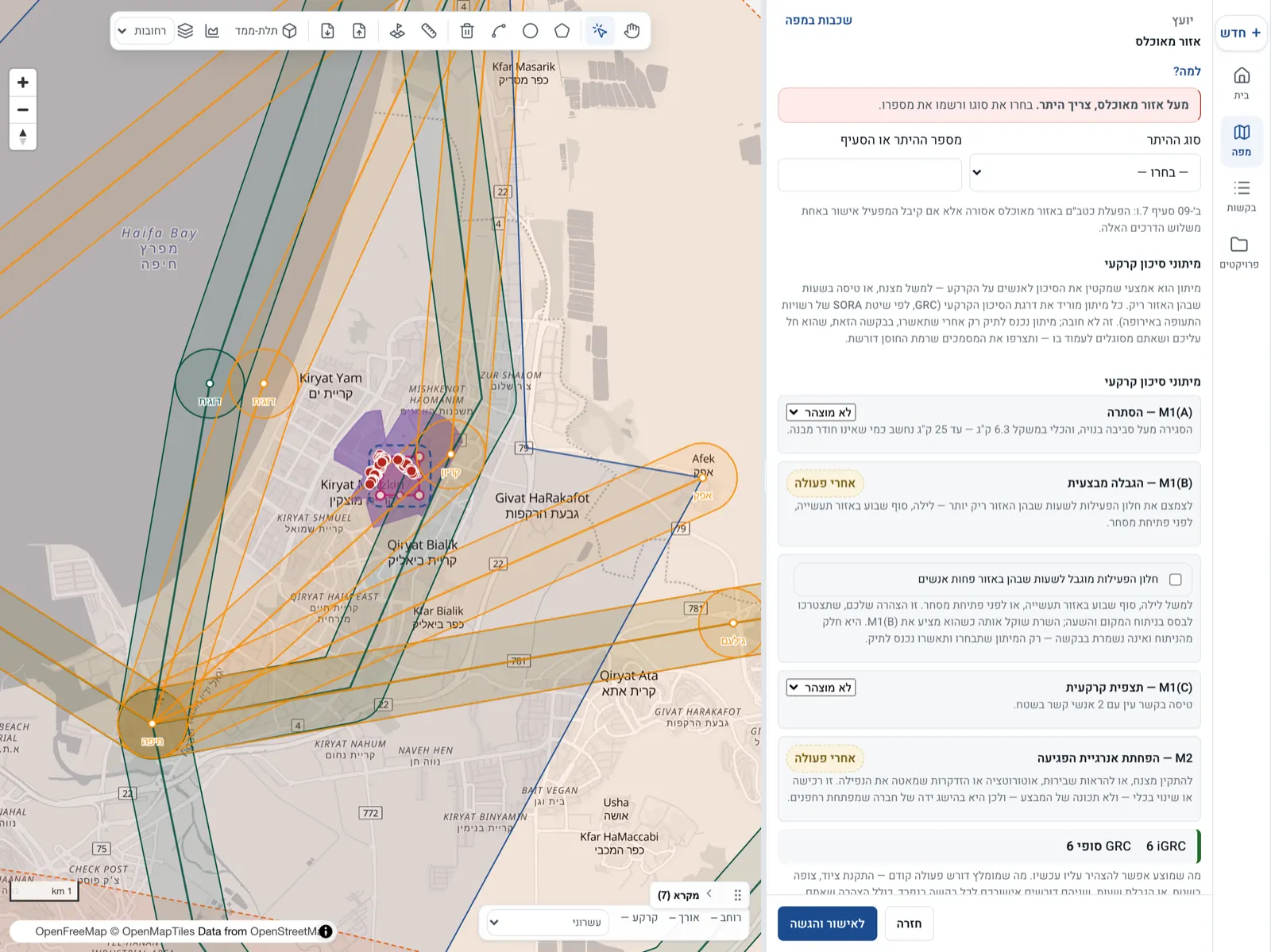Open the elevation profile chart icon
The height and width of the screenshot is (952, 1271).
212,31
